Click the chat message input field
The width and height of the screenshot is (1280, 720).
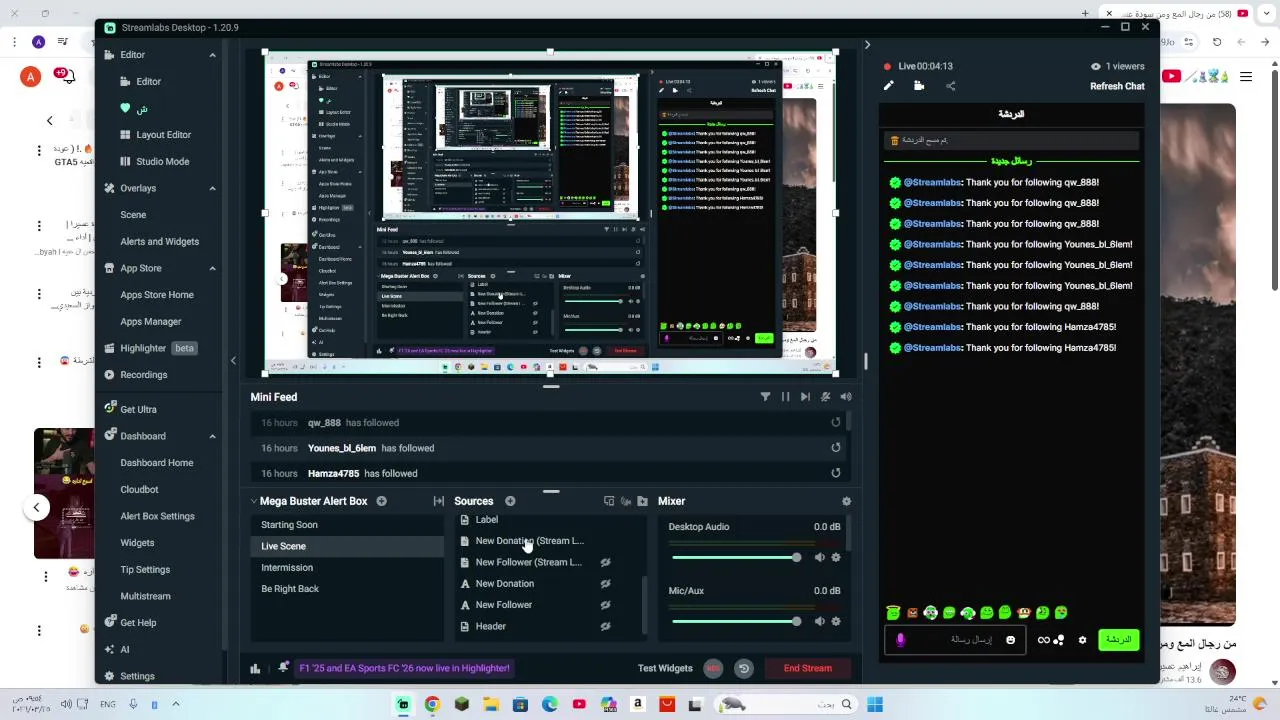coord(953,640)
